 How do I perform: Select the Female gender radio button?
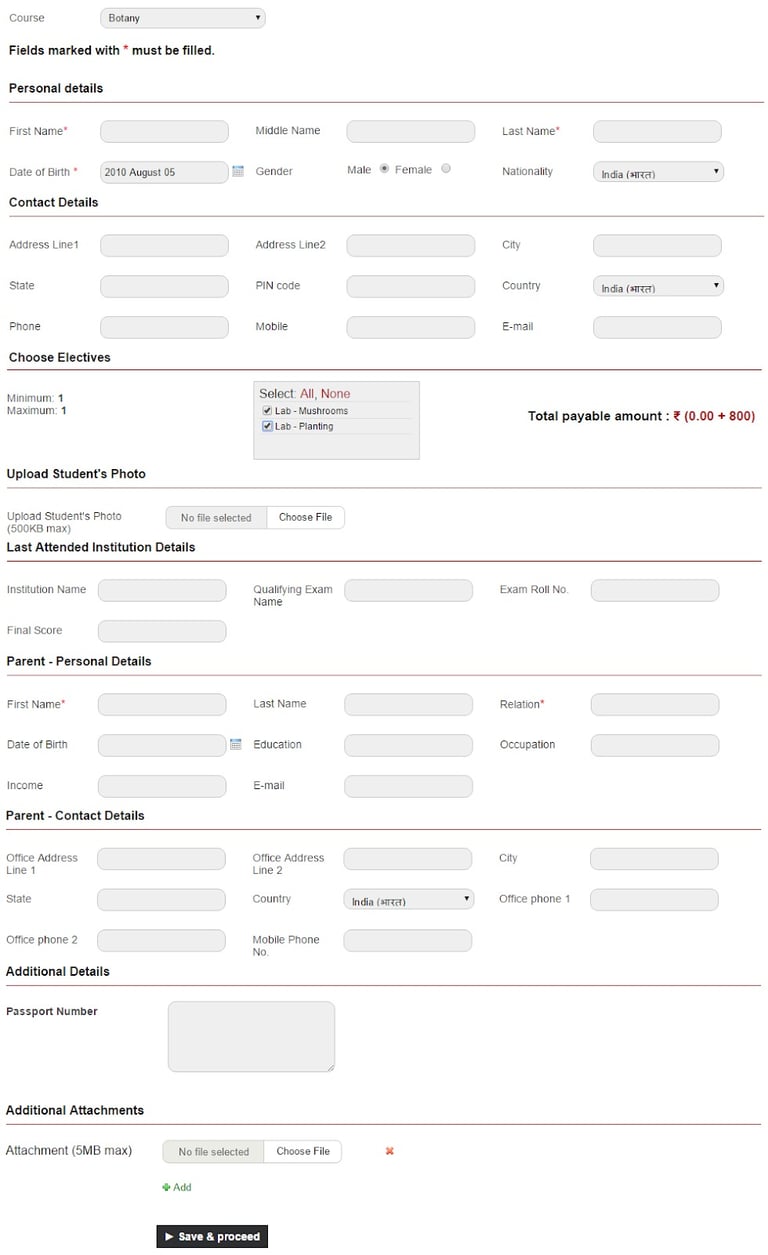point(446,169)
